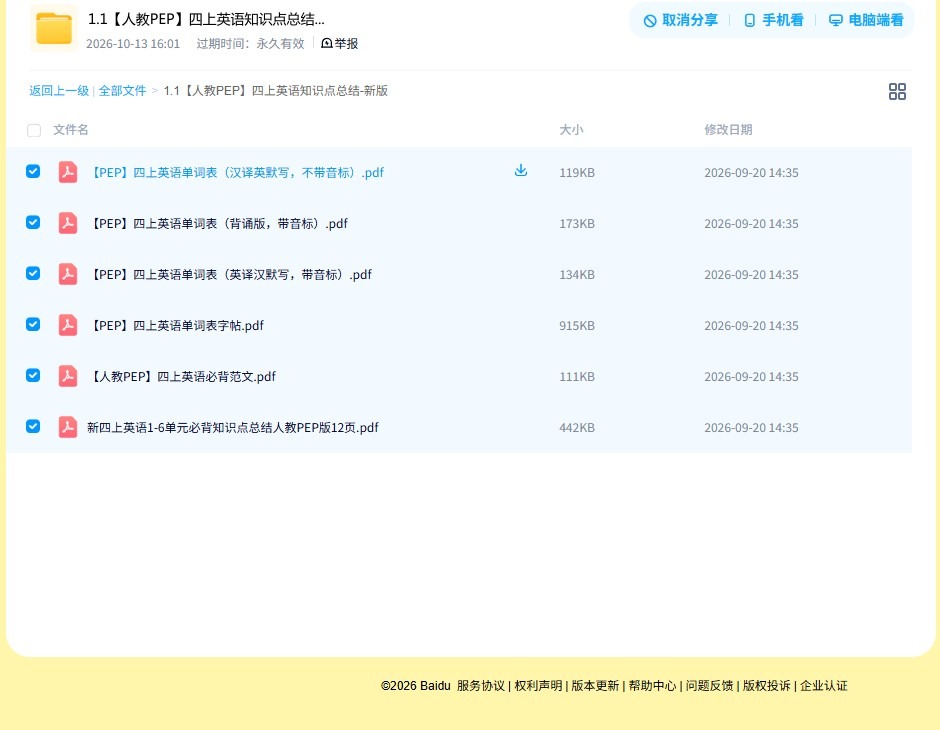Click the yellow shared folder icon
The height and width of the screenshot is (730, 940).
[54, 28]
